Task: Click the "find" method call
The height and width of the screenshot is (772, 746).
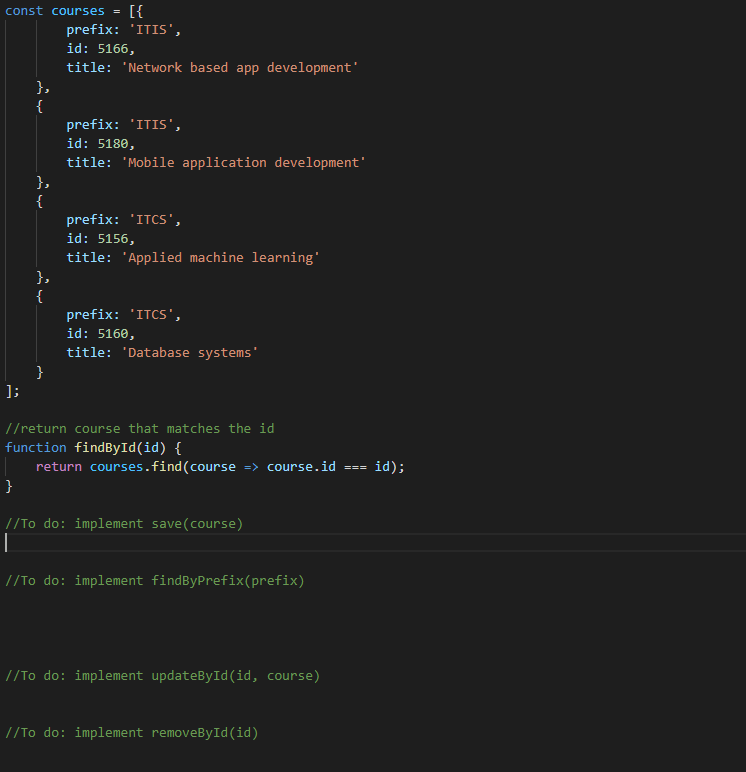Action: pos(166,467)
